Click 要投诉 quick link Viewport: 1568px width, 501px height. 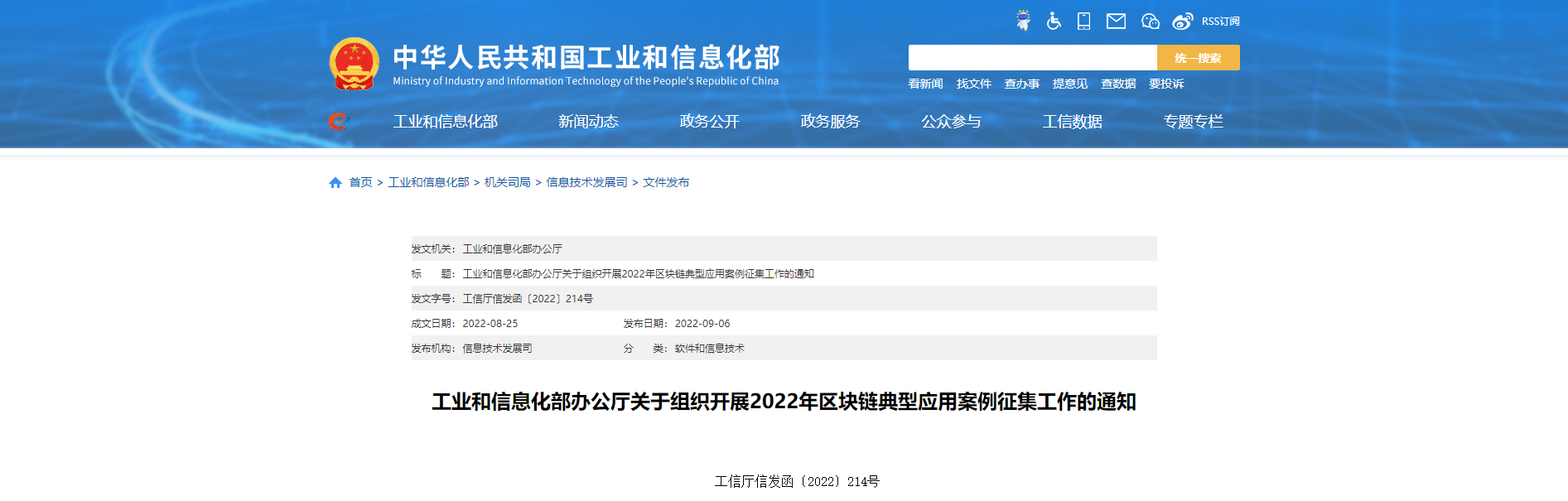pos(1165,84)
